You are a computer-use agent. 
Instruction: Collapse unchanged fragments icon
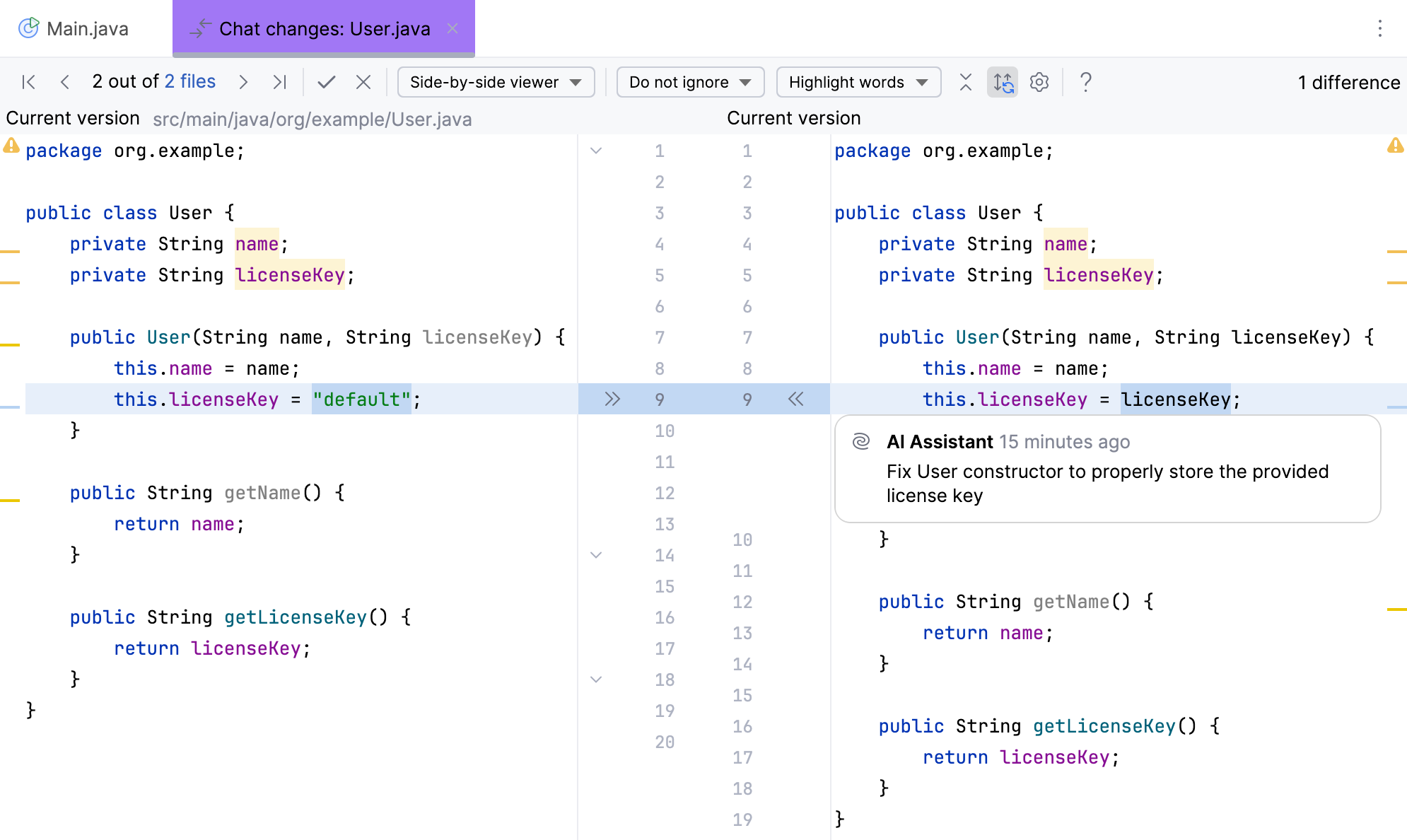966,82
